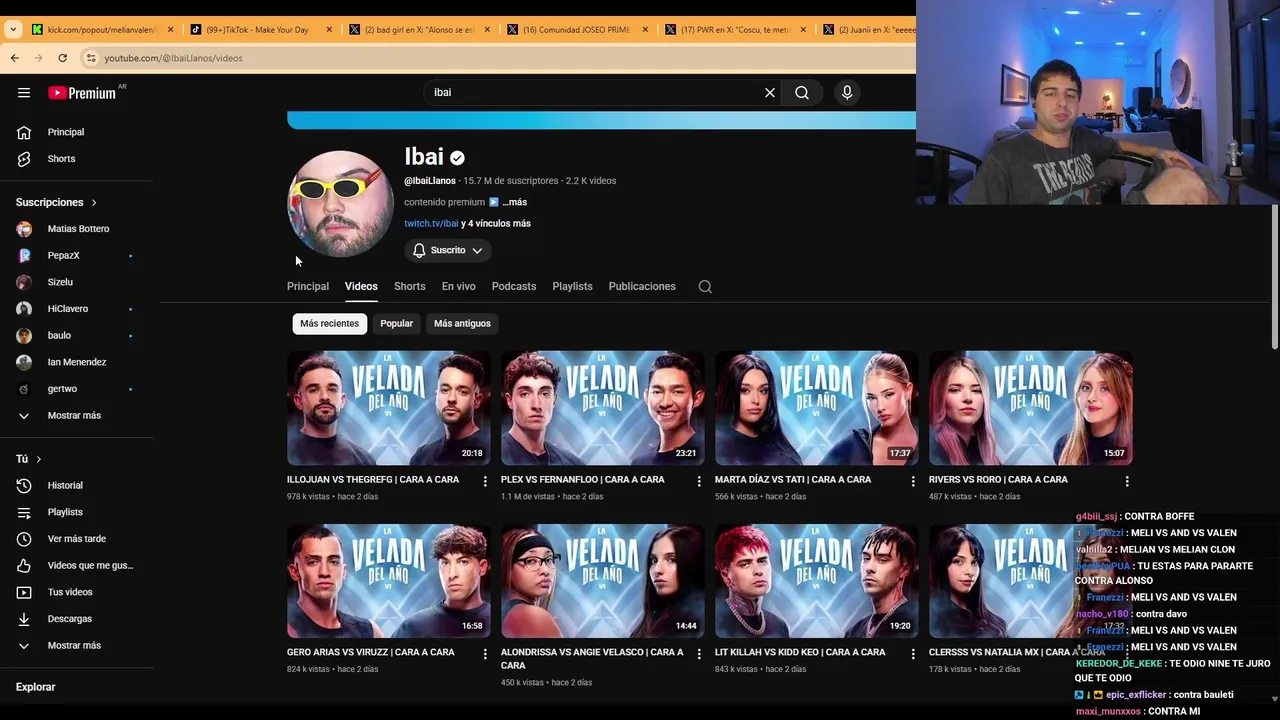Open Matias Bottero subscription
The width and height of the screenshot is (1280, 720).
76,229
